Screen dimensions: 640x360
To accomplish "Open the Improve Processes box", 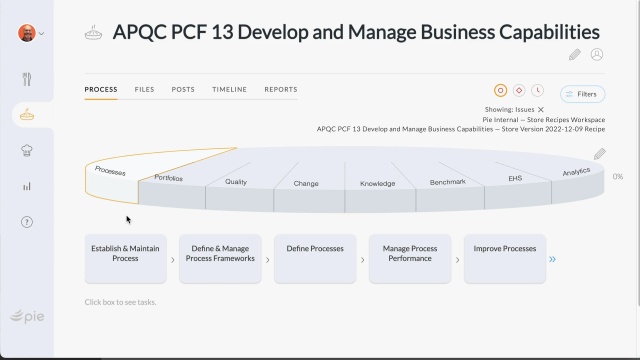I will [x=505, y=258].
